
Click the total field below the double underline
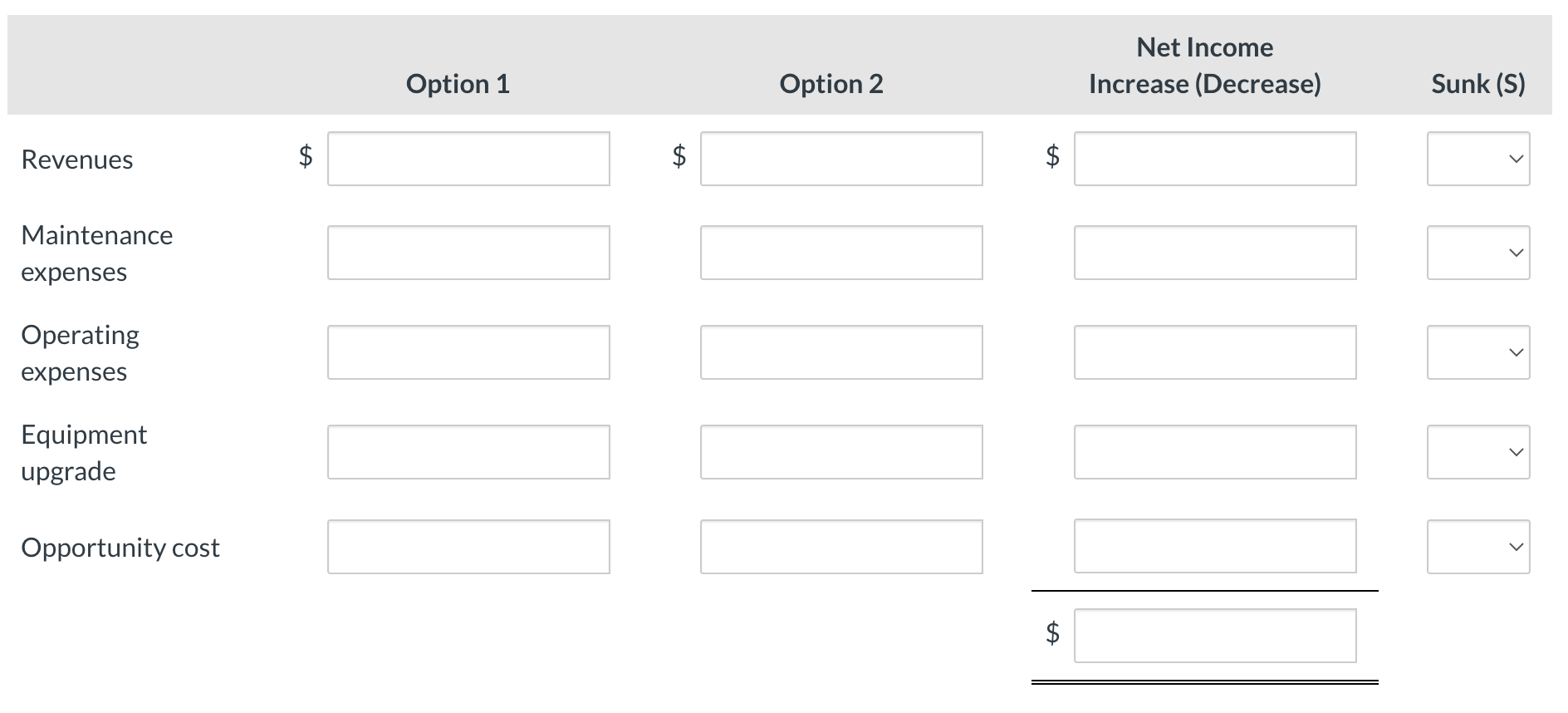[x=1214, y=636]
